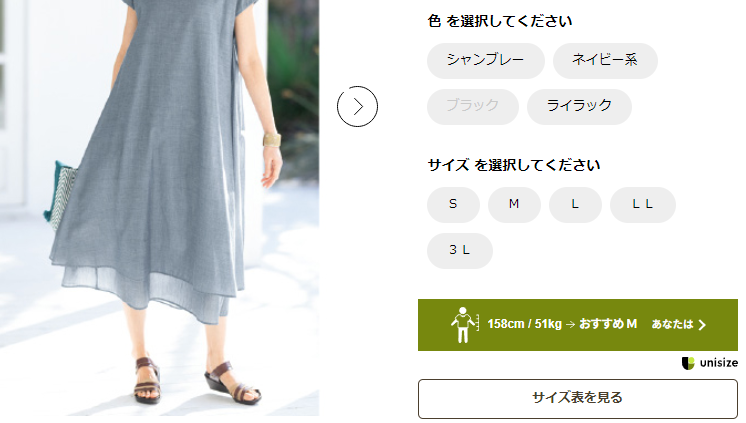Choose the ネイビー系 color option
The image size is (746, 423).
605,60
